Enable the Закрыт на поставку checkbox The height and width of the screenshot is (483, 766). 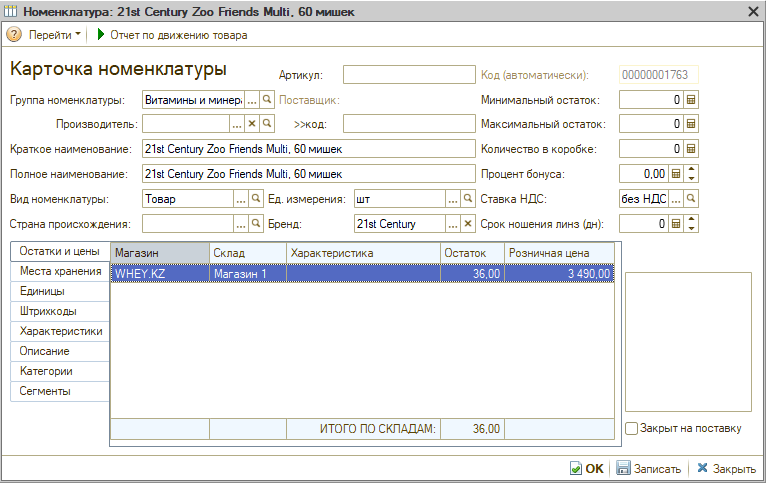(x=632, y=429)
